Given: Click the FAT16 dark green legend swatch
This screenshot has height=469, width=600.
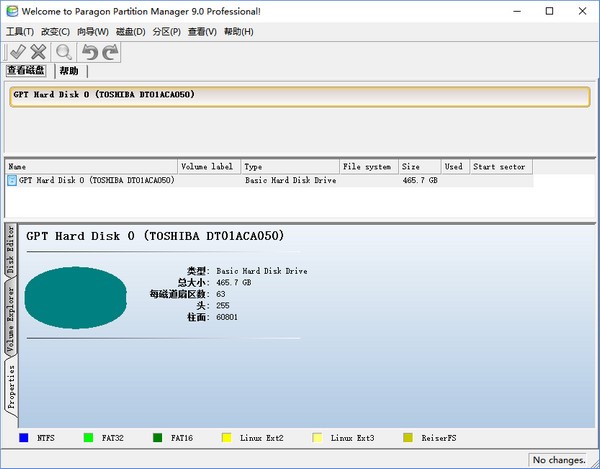Looking at the screenshot, I should (x=157, y=438).
